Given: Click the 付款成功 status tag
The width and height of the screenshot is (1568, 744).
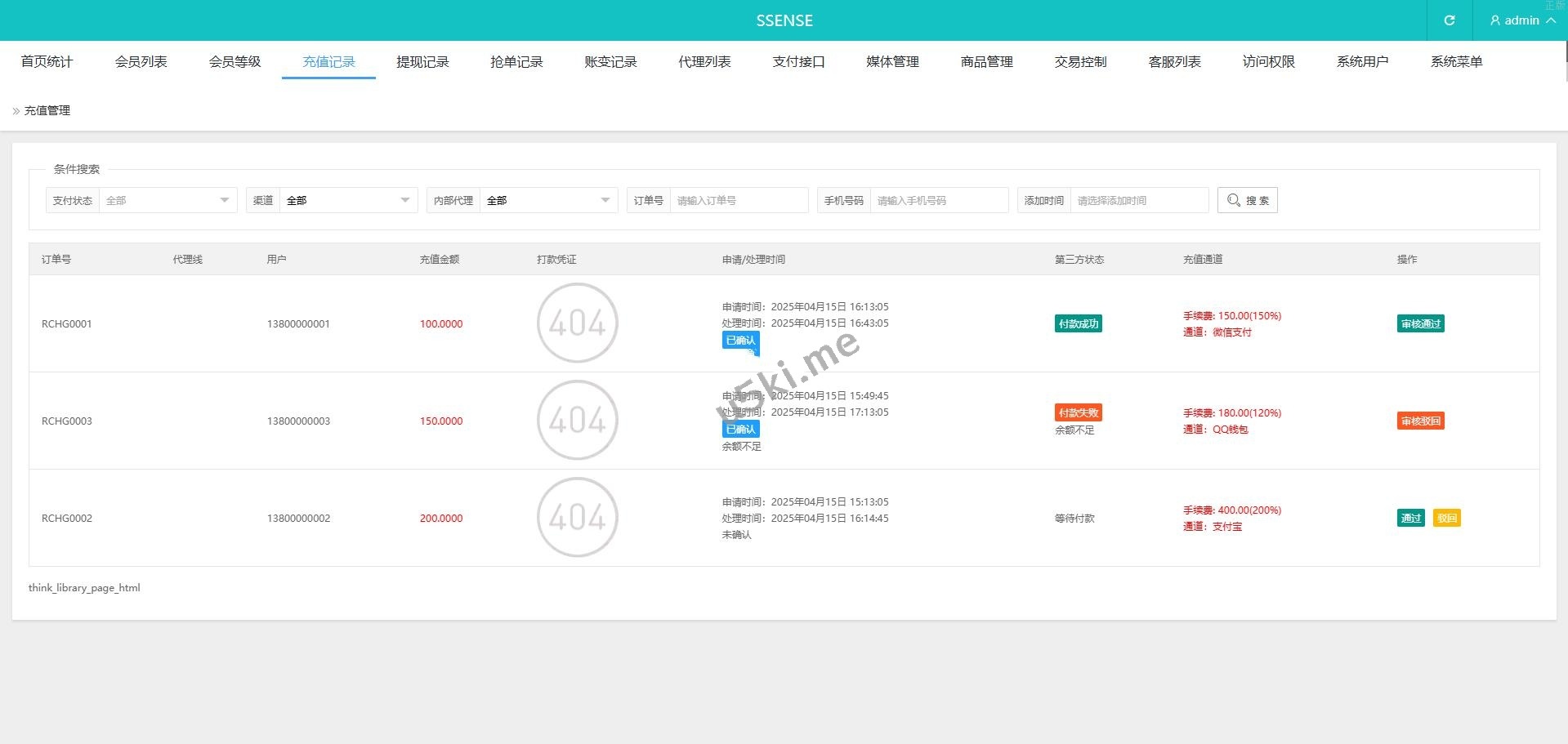Looking at the screenshot, I should [x=1078, y=323].
